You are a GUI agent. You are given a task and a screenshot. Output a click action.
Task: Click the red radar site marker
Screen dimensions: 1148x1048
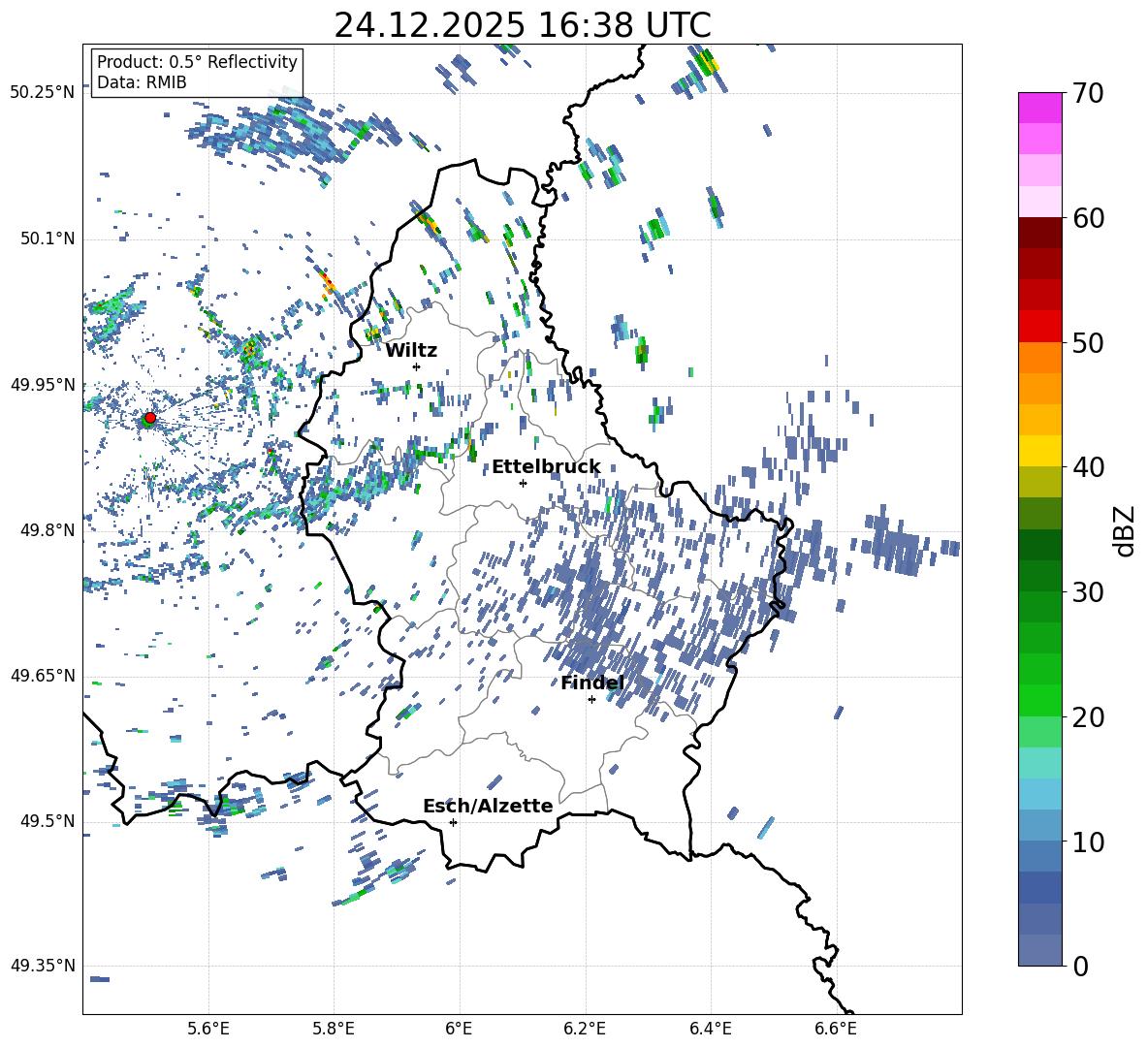click(x=150, y=417)
